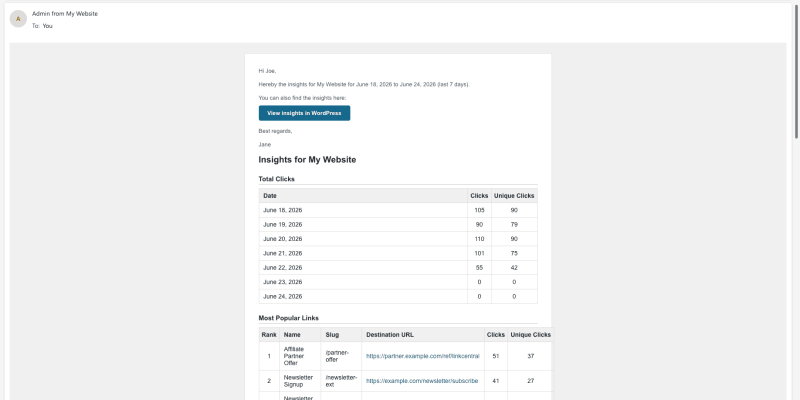The image size is (800, 400).
Task: Click the Best regards closing line
Action: (276, 131)
